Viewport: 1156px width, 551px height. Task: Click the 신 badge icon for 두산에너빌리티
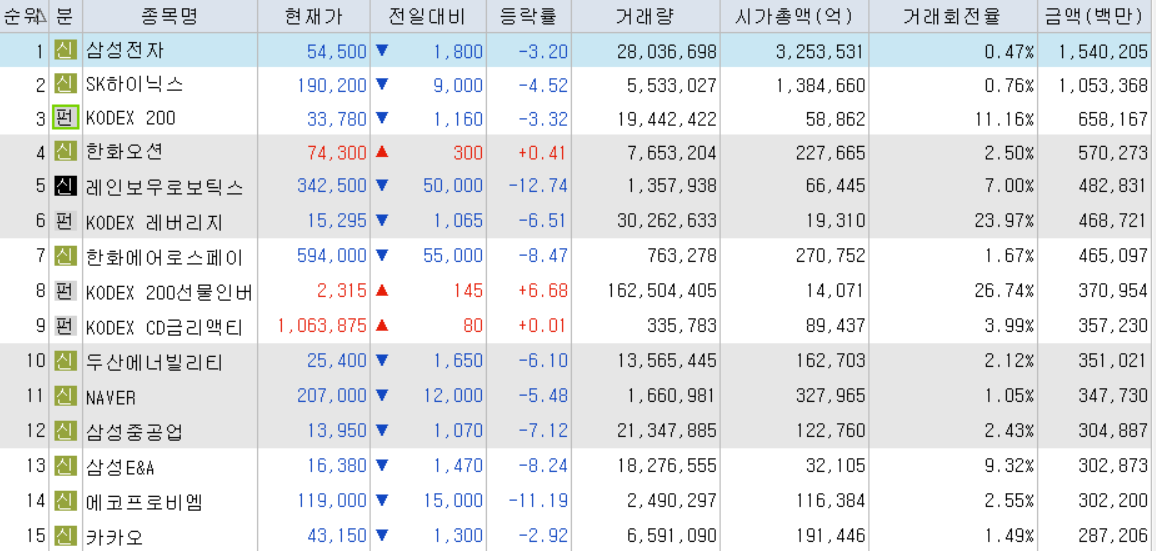coord(66,362)
